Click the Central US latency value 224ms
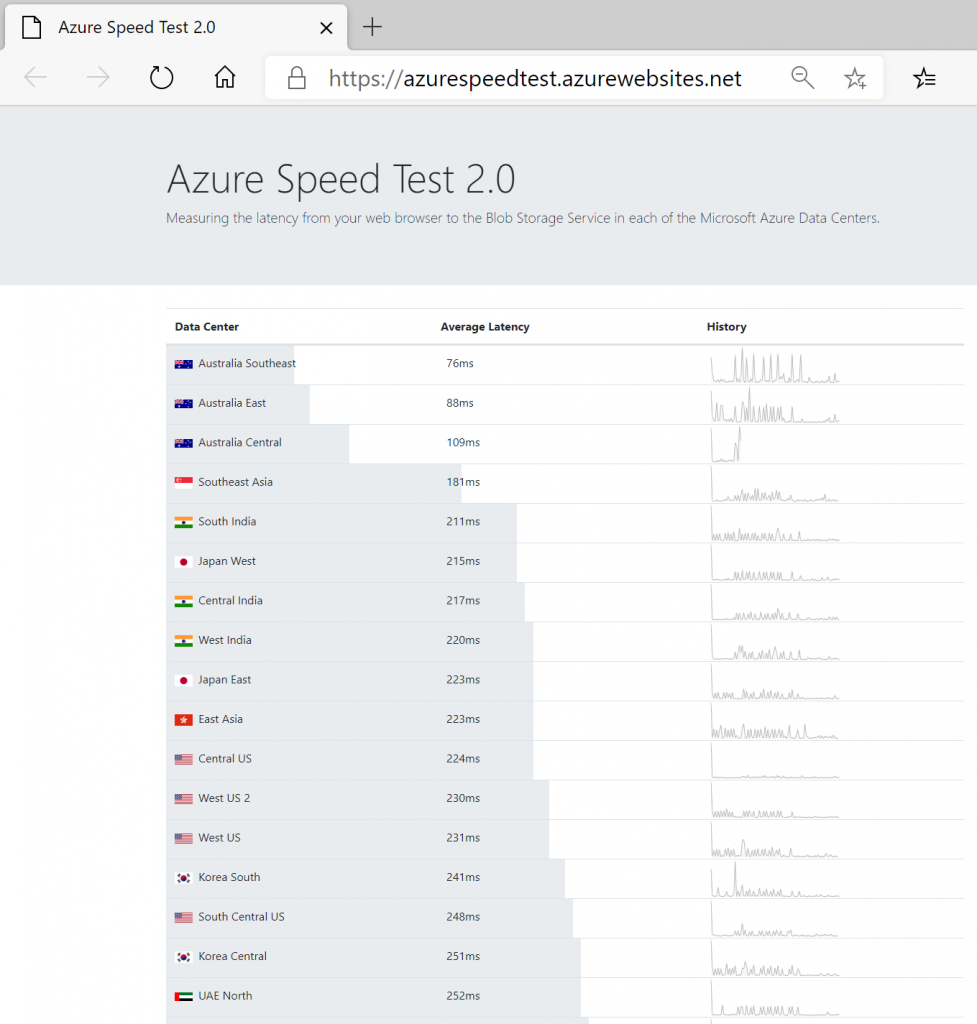This screenshot has width=977, height=1024. [463, 759]
